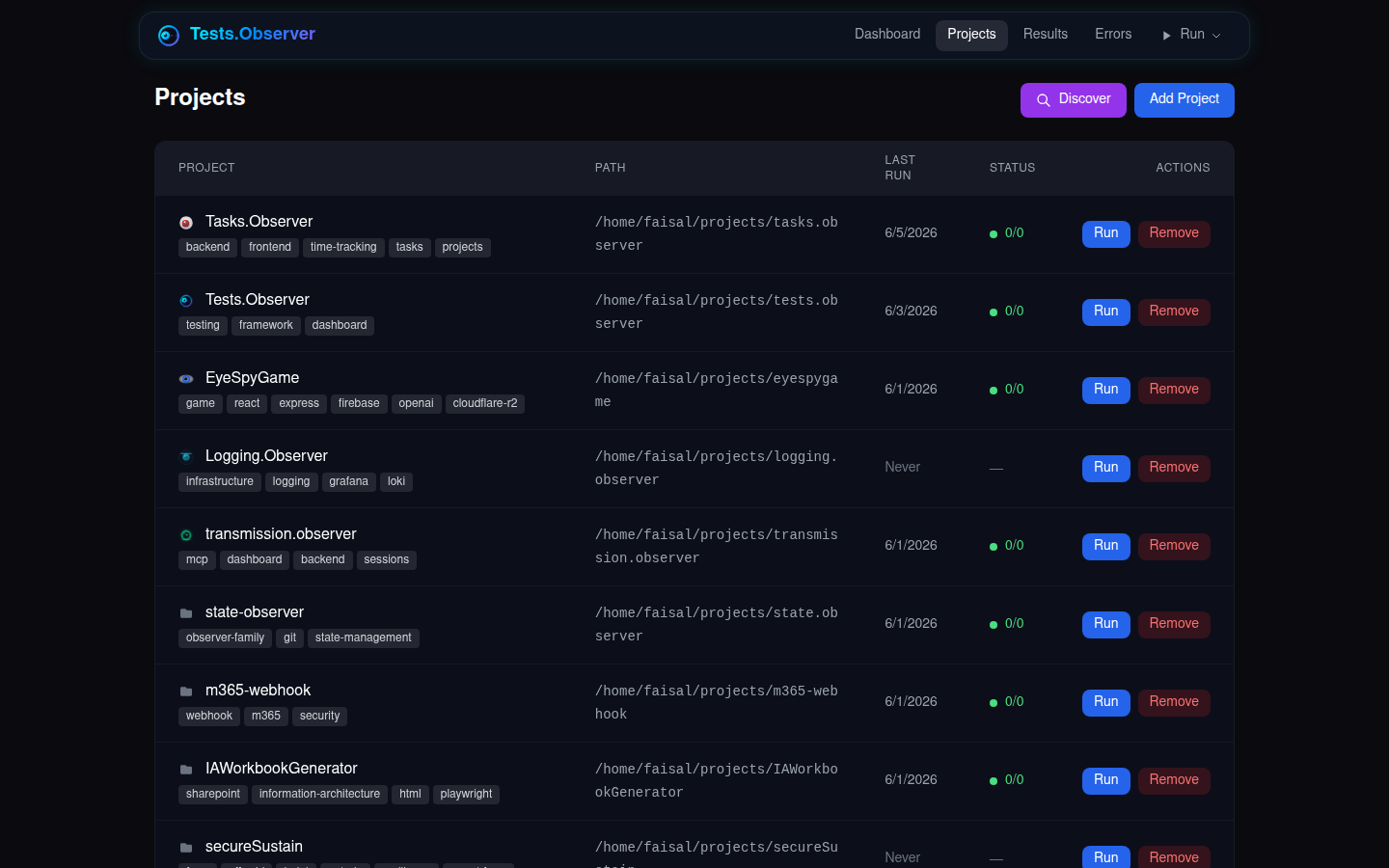
Task: Remove the Logging.Observer project
Action: coord(1174,468)
